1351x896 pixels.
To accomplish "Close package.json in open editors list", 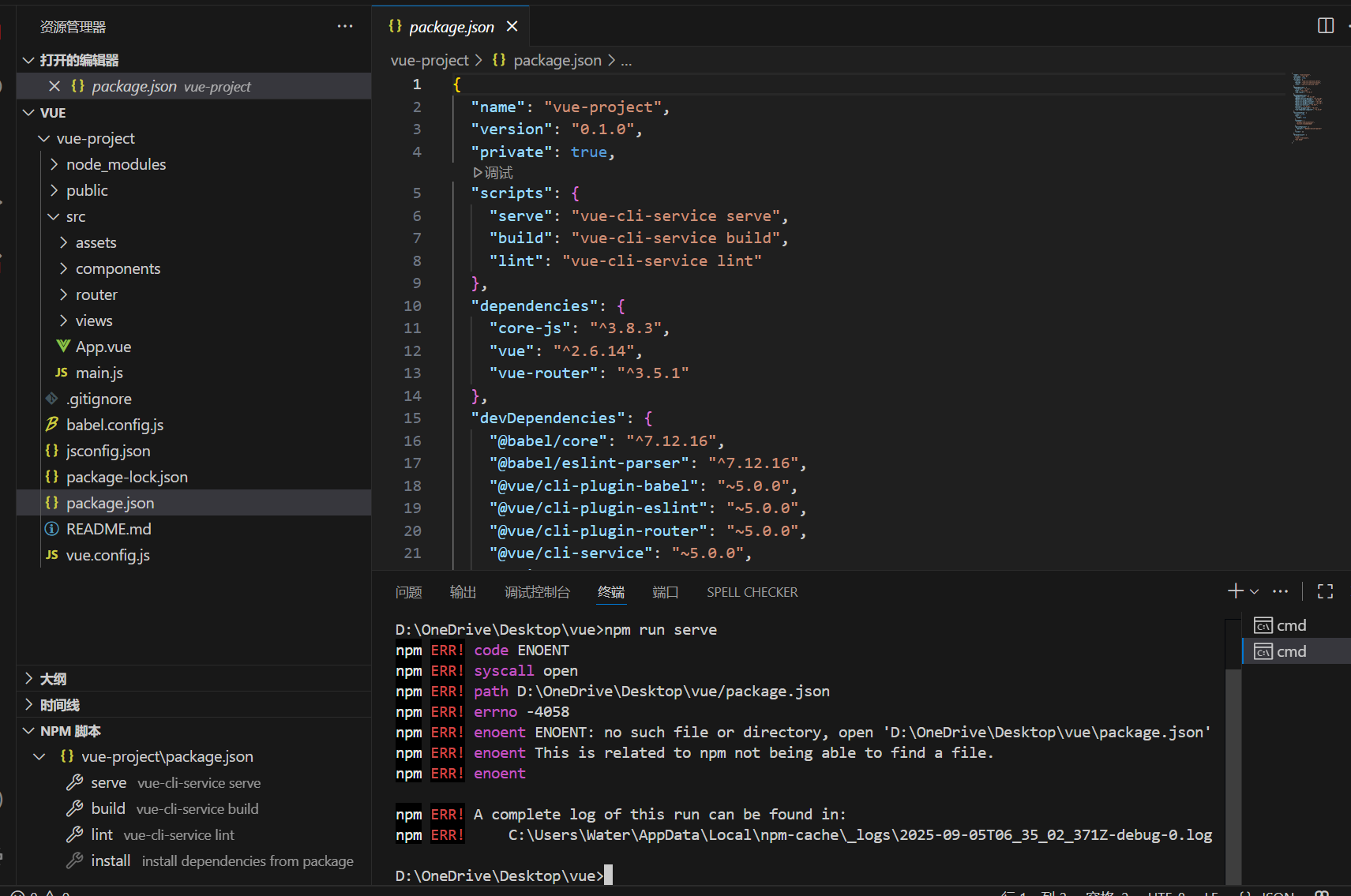I will [54, 86].
